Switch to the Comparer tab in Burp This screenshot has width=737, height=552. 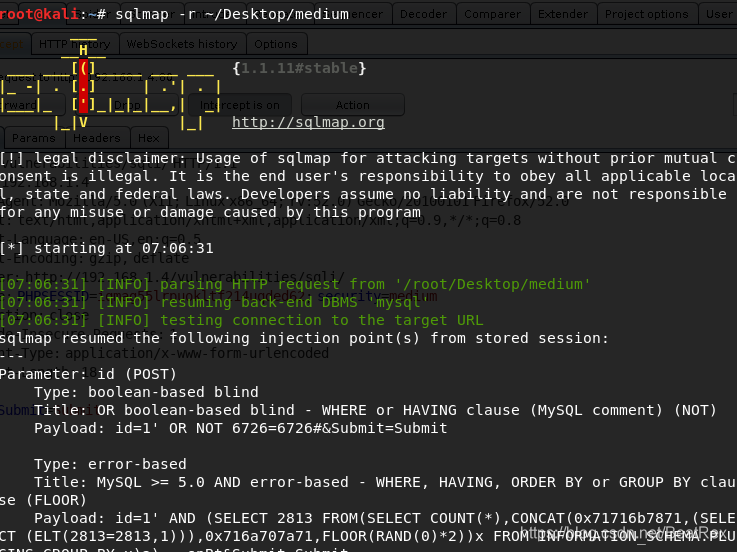(492, 14)
